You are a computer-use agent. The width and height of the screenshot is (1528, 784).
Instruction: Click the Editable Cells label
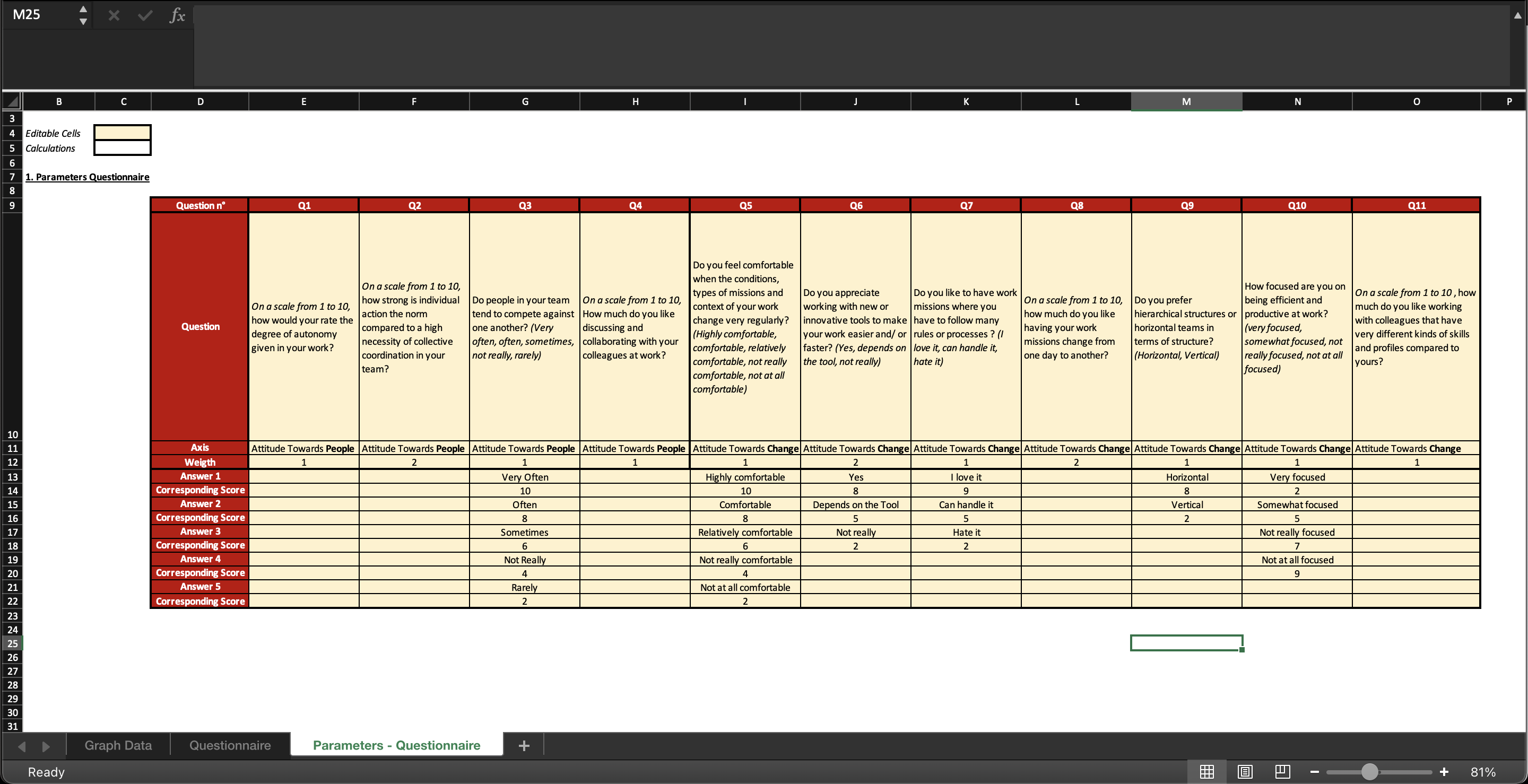pyautogui.click(x=53, y=134)
